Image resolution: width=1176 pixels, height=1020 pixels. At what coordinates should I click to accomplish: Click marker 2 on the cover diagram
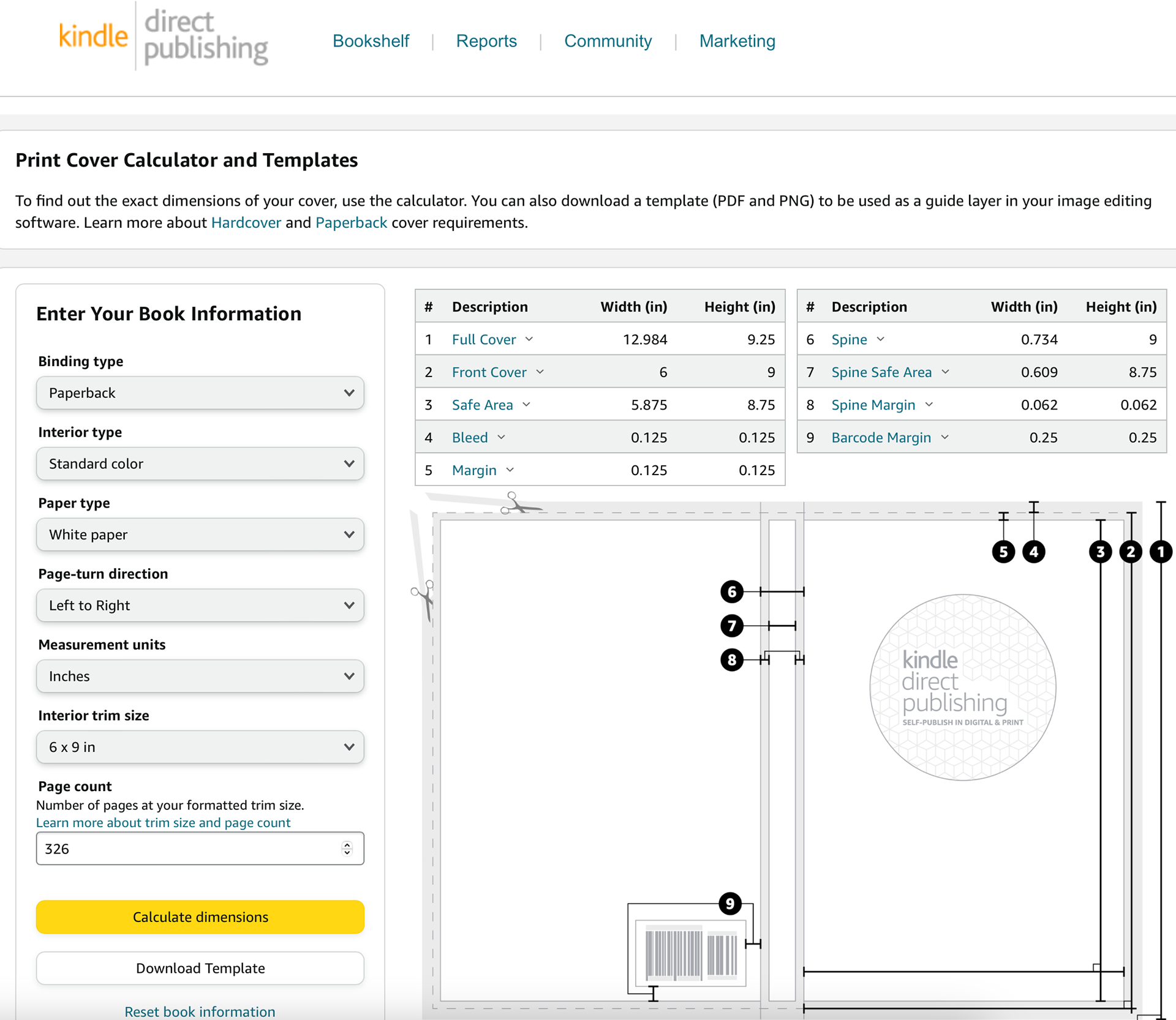click(1131, 552)
